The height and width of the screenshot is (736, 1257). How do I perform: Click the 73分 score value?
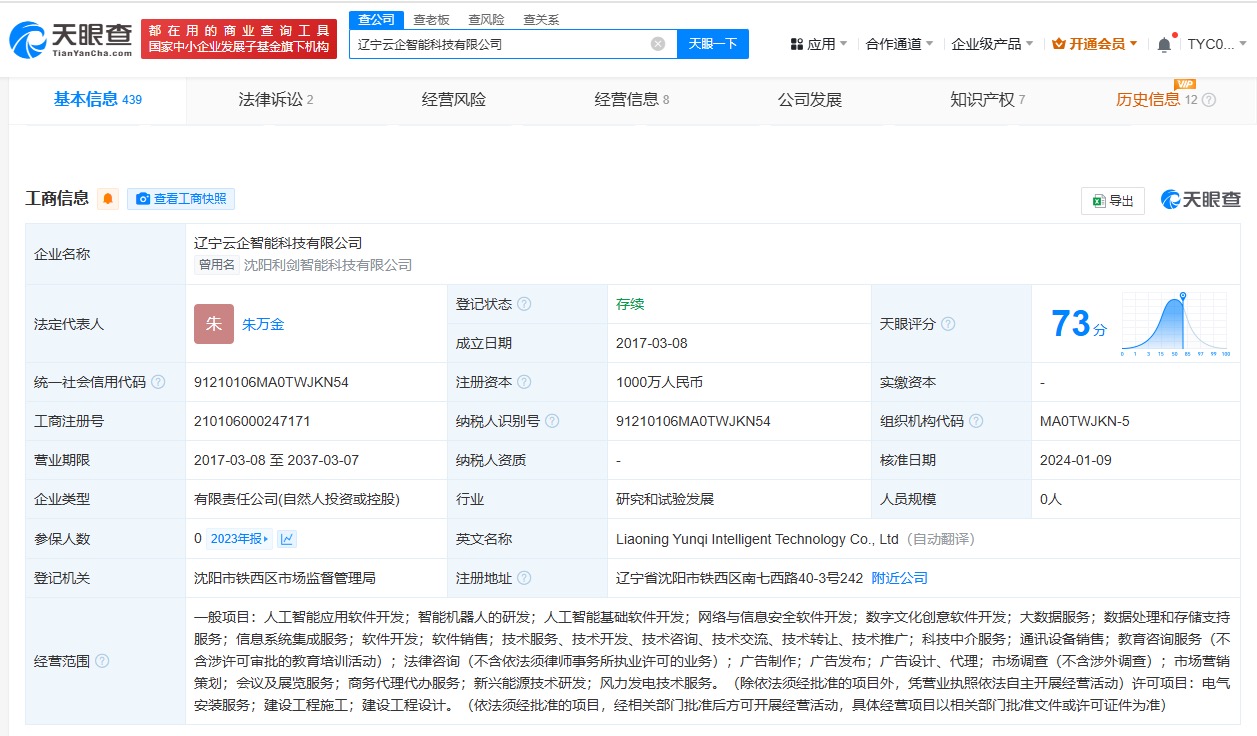point(1078,324)
